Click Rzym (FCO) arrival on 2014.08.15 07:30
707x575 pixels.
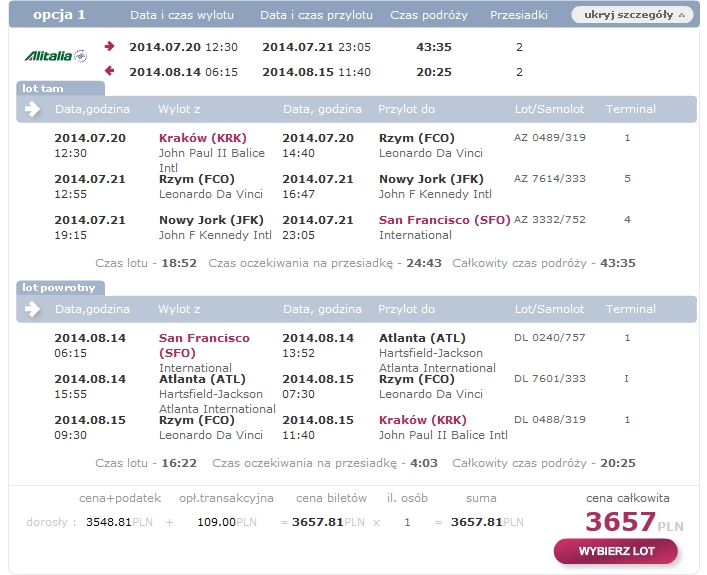click(417, 379)
